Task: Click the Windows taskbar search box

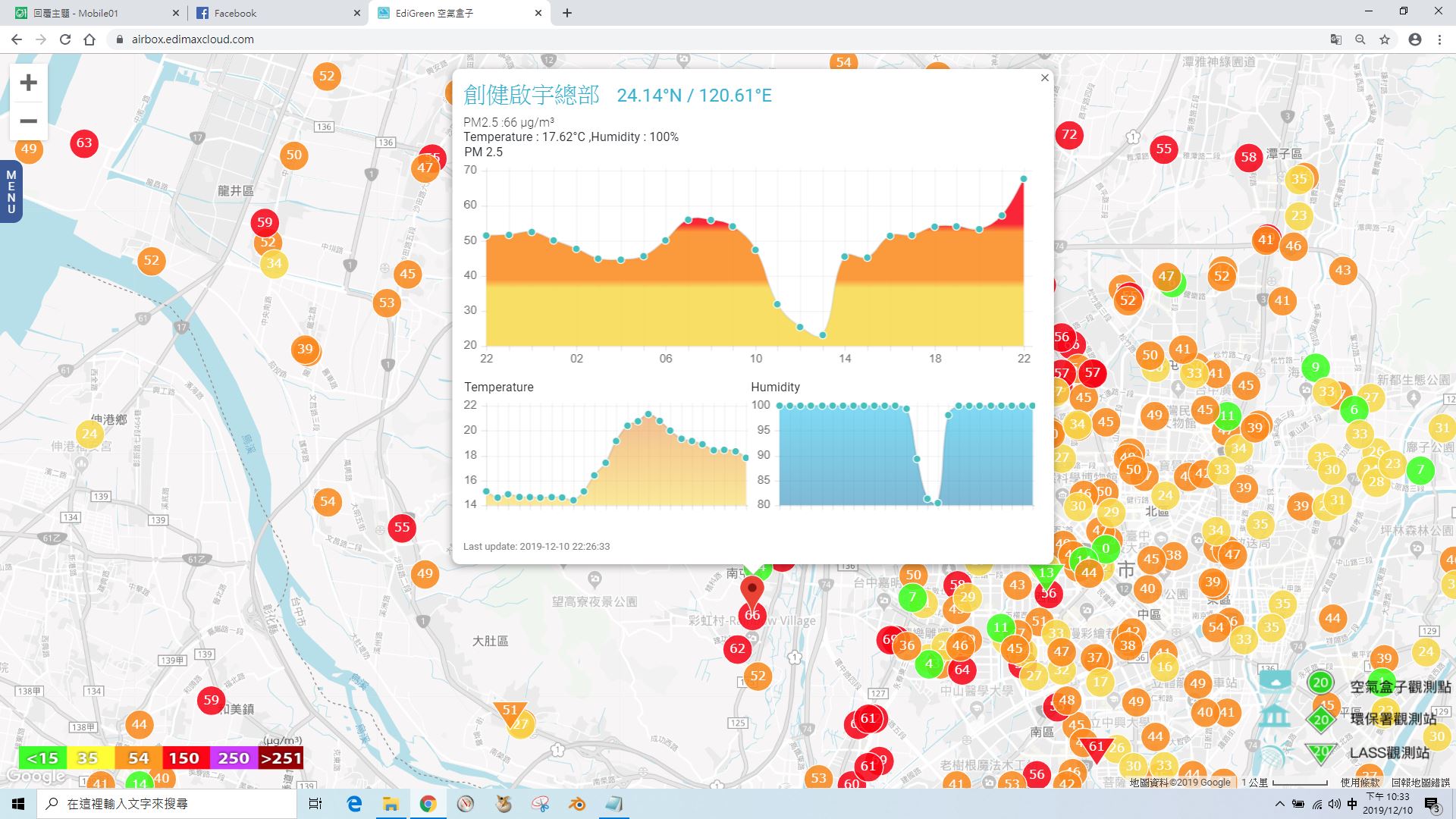Action: [x=167, y=804]
